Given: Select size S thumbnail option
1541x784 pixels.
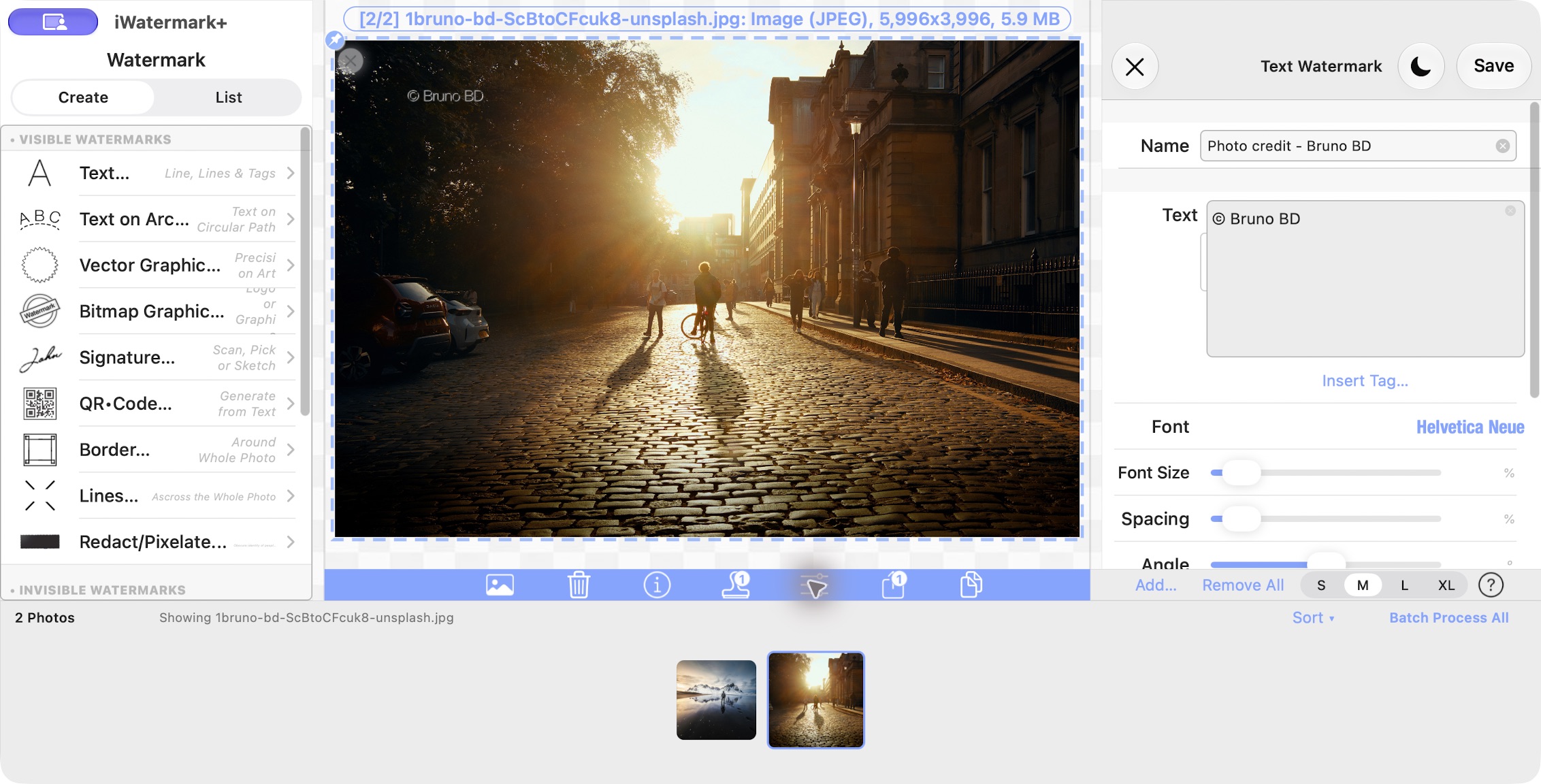Looking at the screenshot, I should 1321,585.
